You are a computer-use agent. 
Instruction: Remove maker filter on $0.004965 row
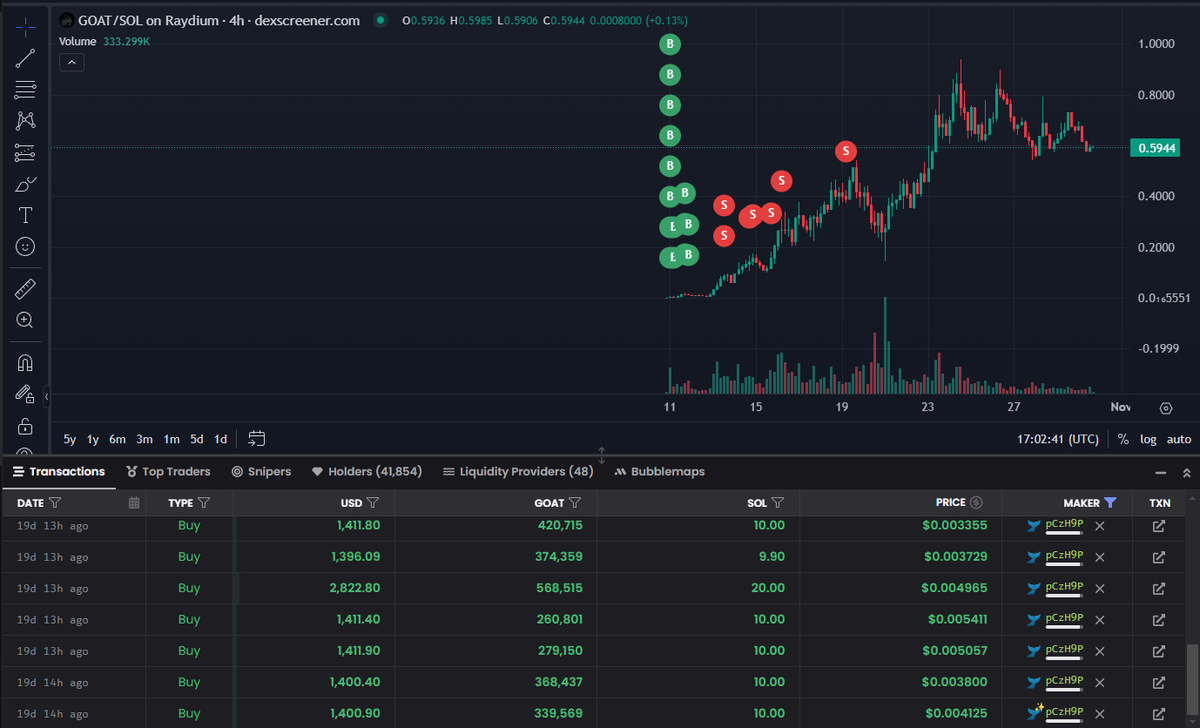[x=1100, y=588]
